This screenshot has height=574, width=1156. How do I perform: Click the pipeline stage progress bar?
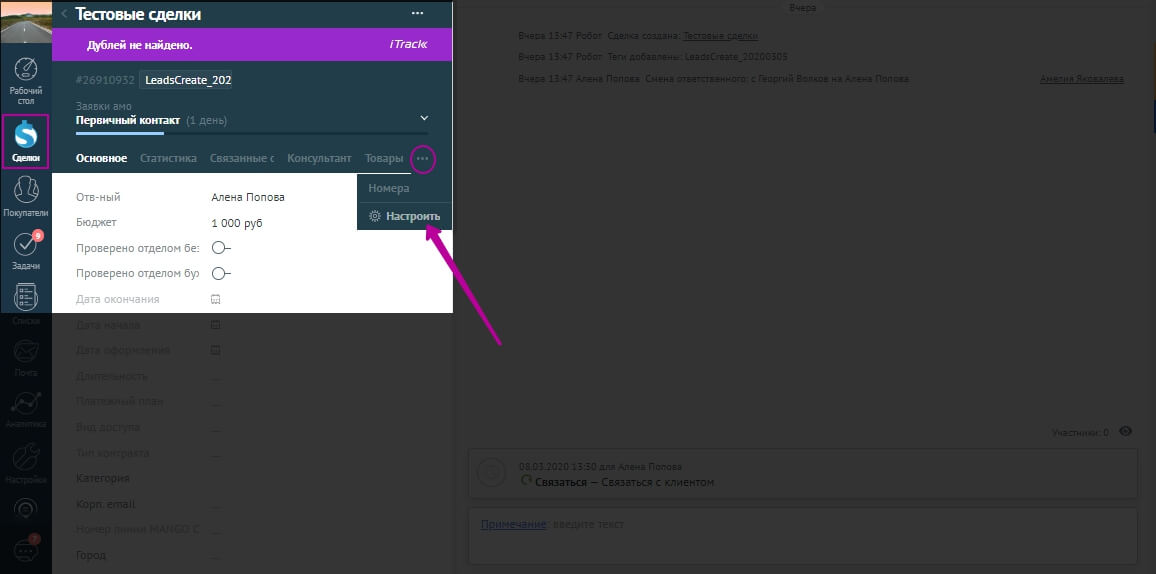tap(251, 133)
